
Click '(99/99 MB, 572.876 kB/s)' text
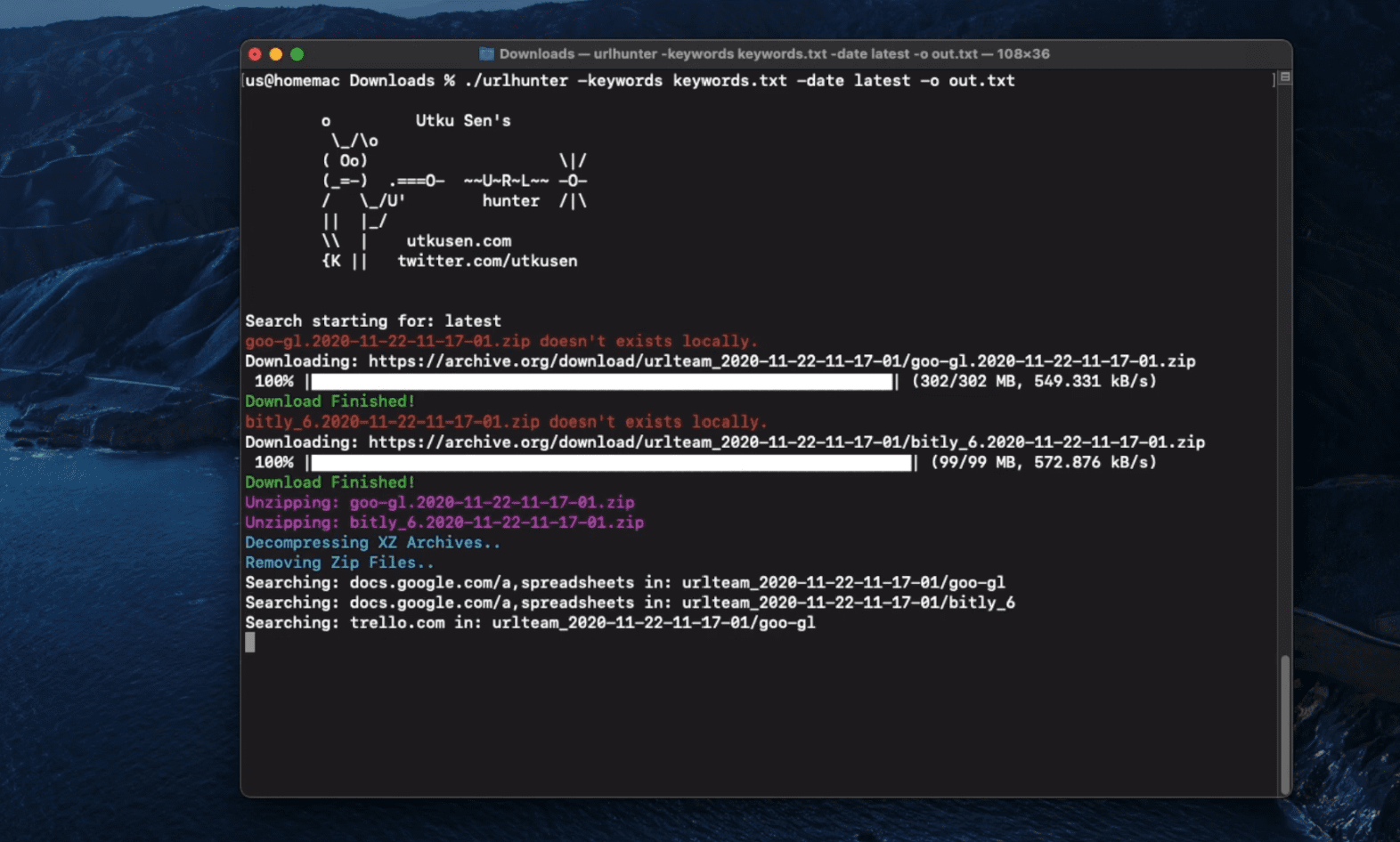(1044, 463)
